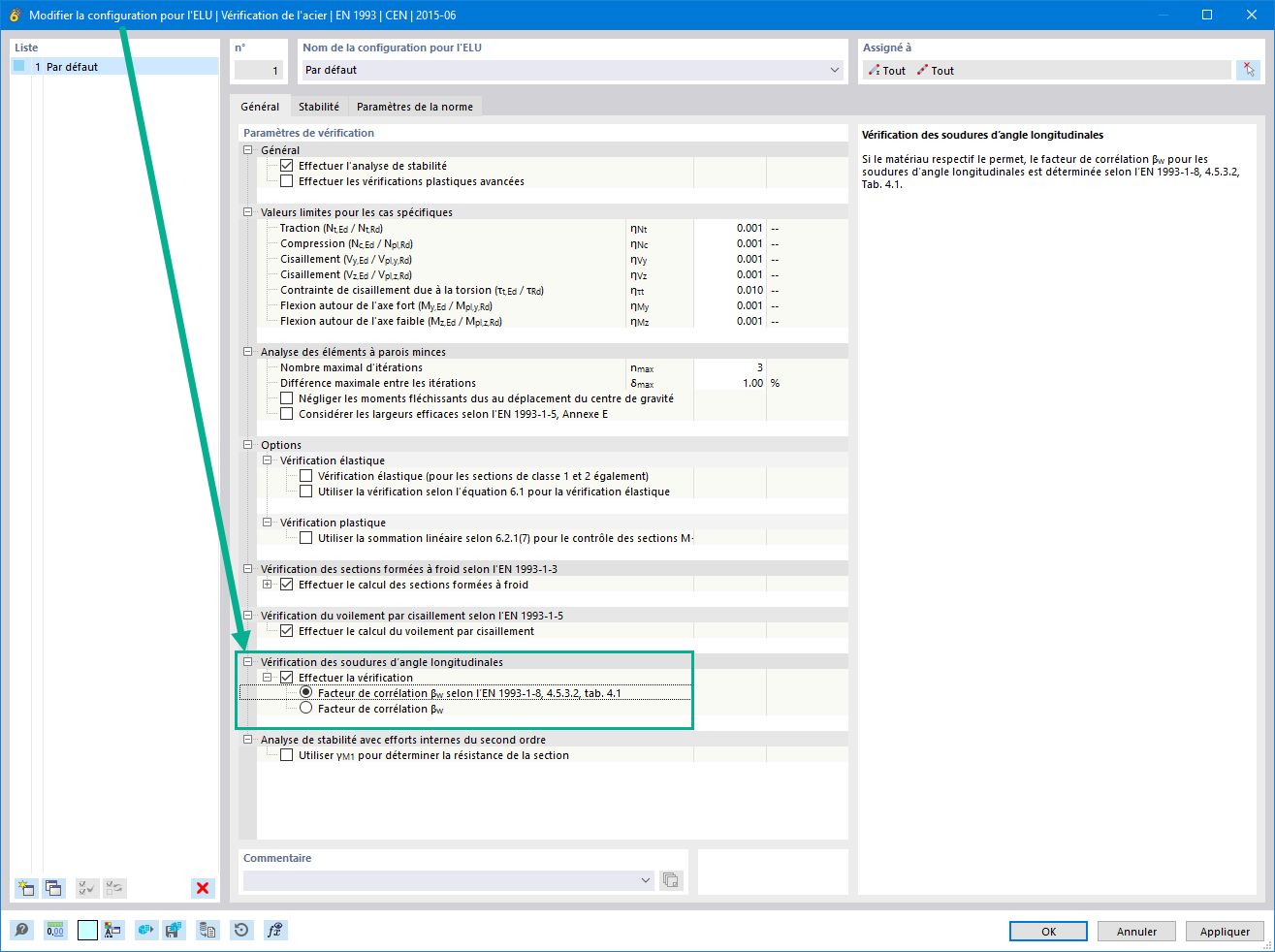Switch to the 'Général' tab
Screen dimensions: 1275x952
tap(260, 107)
